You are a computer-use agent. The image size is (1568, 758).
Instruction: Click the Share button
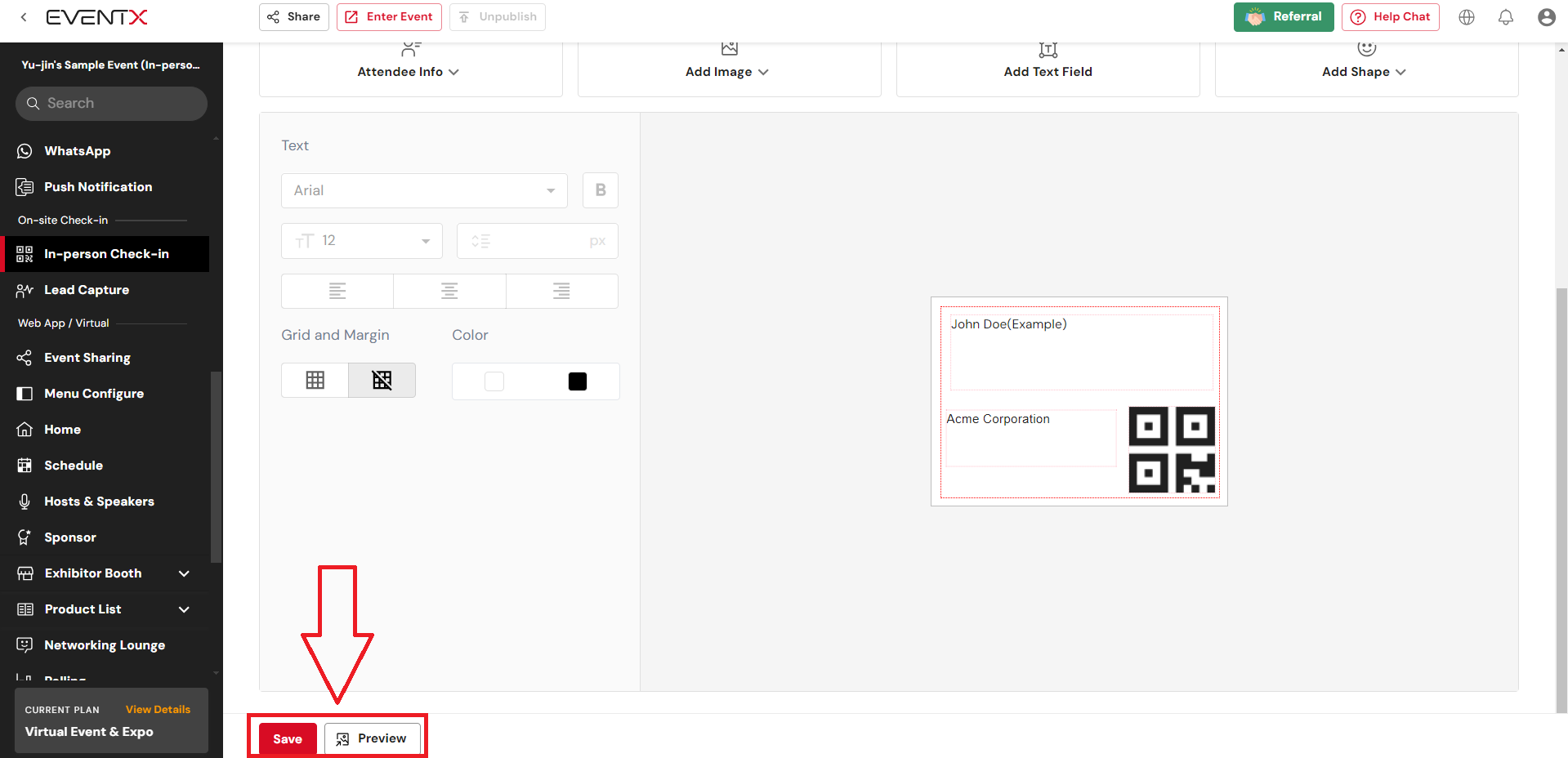pyautogui.click(x=294, y=17)
